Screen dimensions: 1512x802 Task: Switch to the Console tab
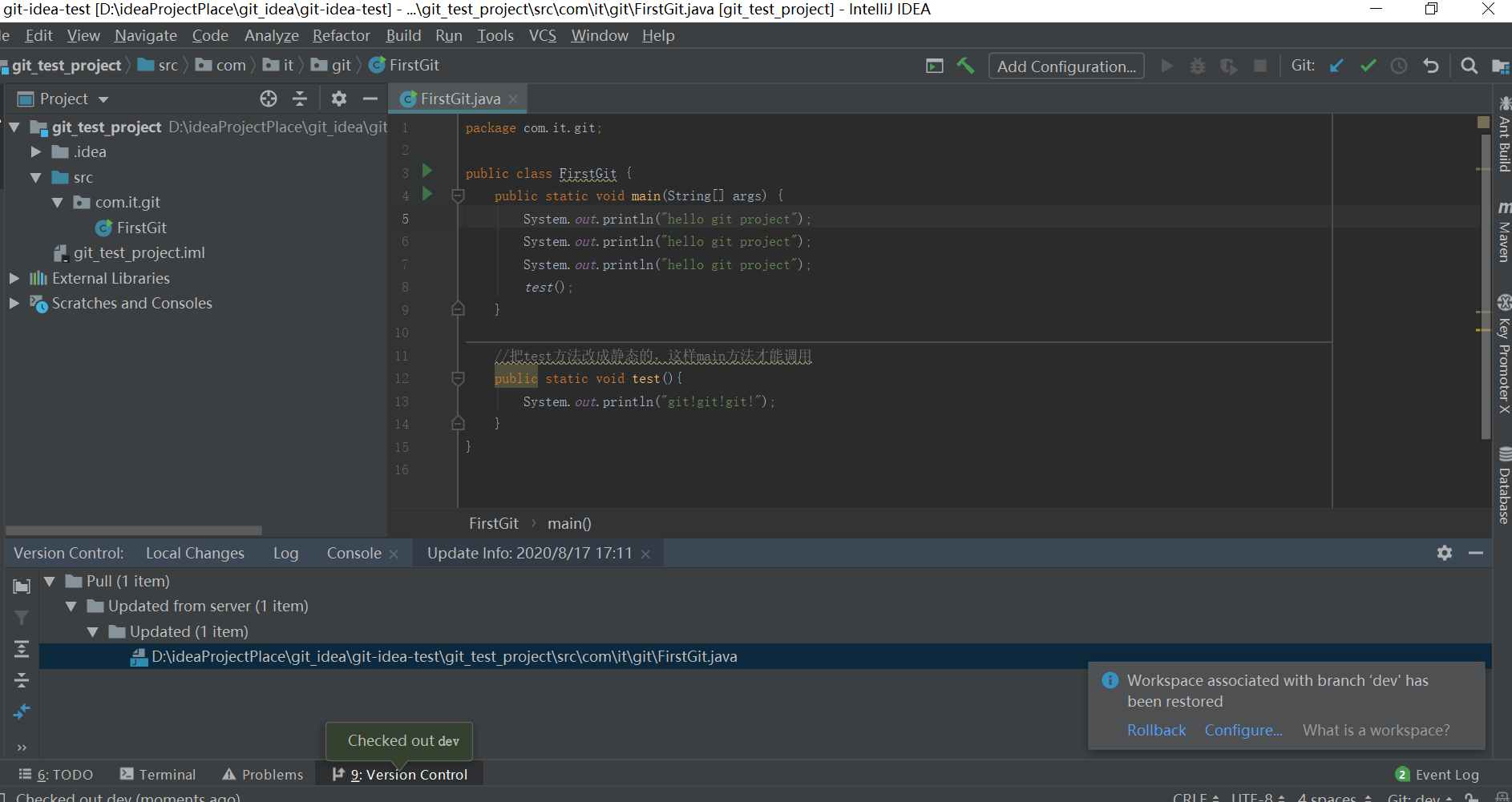[354, 553]
